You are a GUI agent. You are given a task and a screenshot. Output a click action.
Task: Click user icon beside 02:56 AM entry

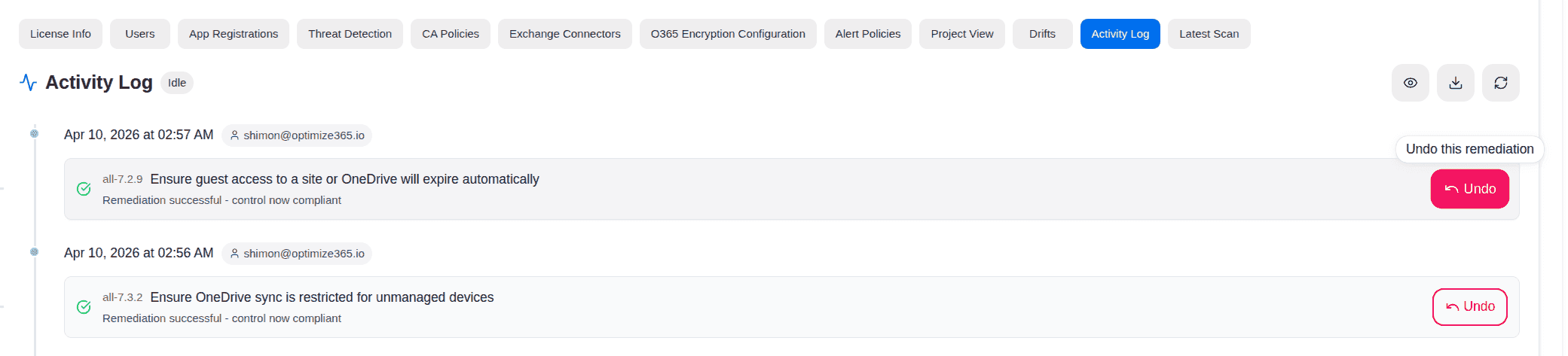click(x=234, y=254)
